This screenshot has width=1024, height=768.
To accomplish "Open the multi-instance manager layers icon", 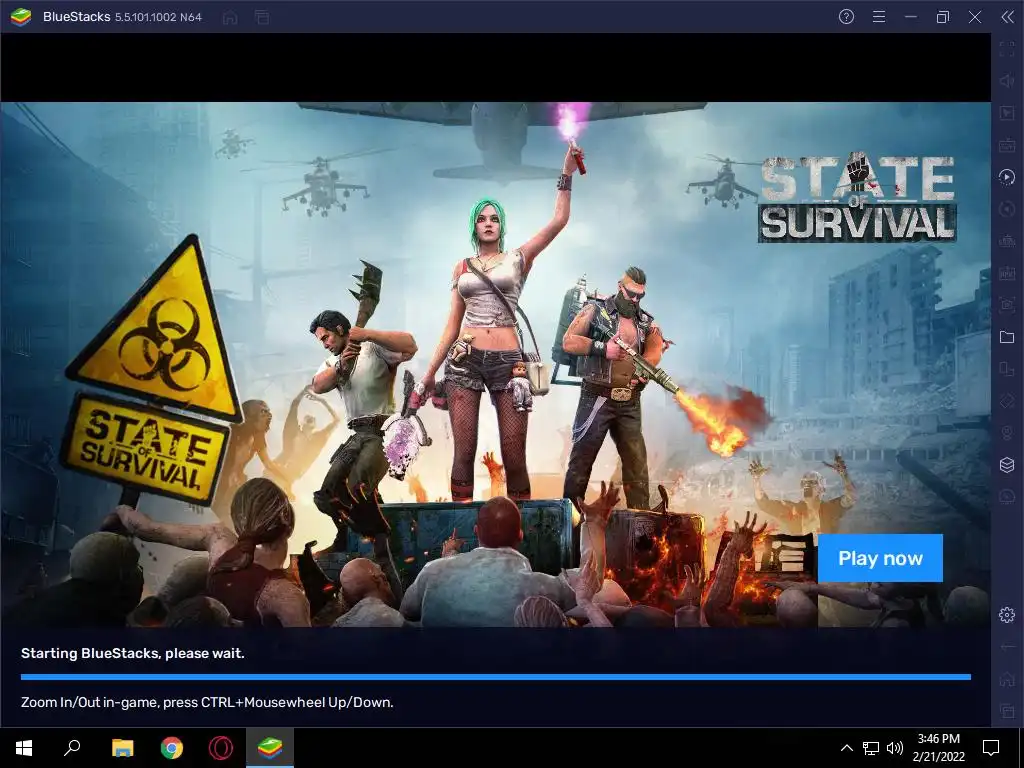I will 1006,465.
